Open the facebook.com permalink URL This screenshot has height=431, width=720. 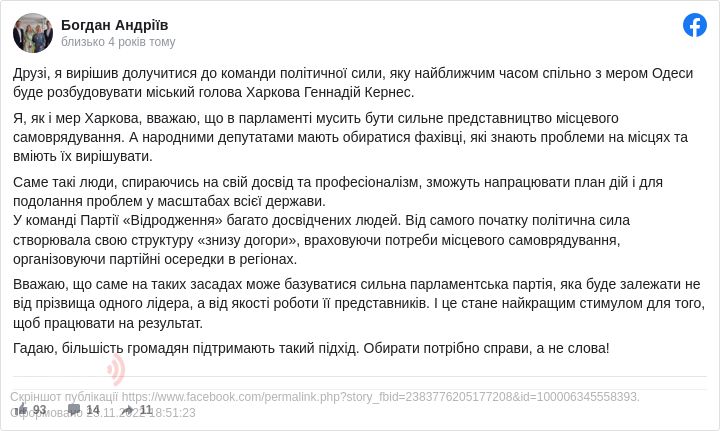[x=380, y=397]
